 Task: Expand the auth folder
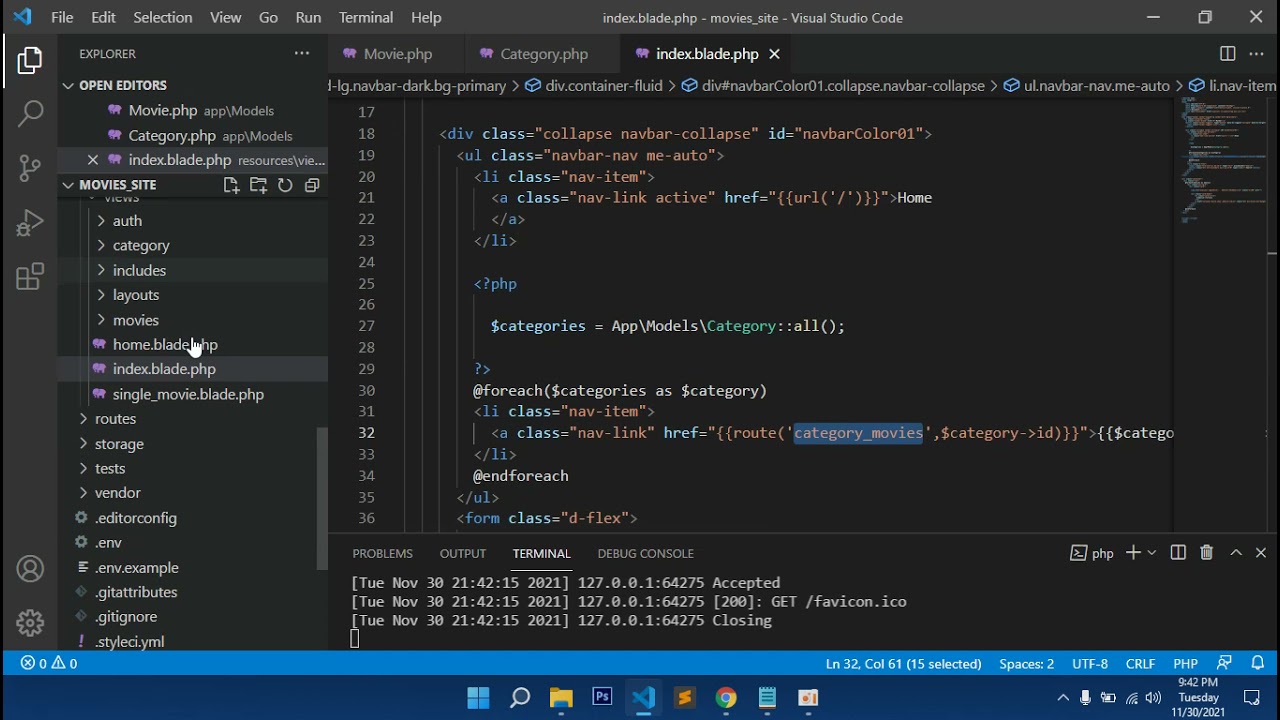127,221
